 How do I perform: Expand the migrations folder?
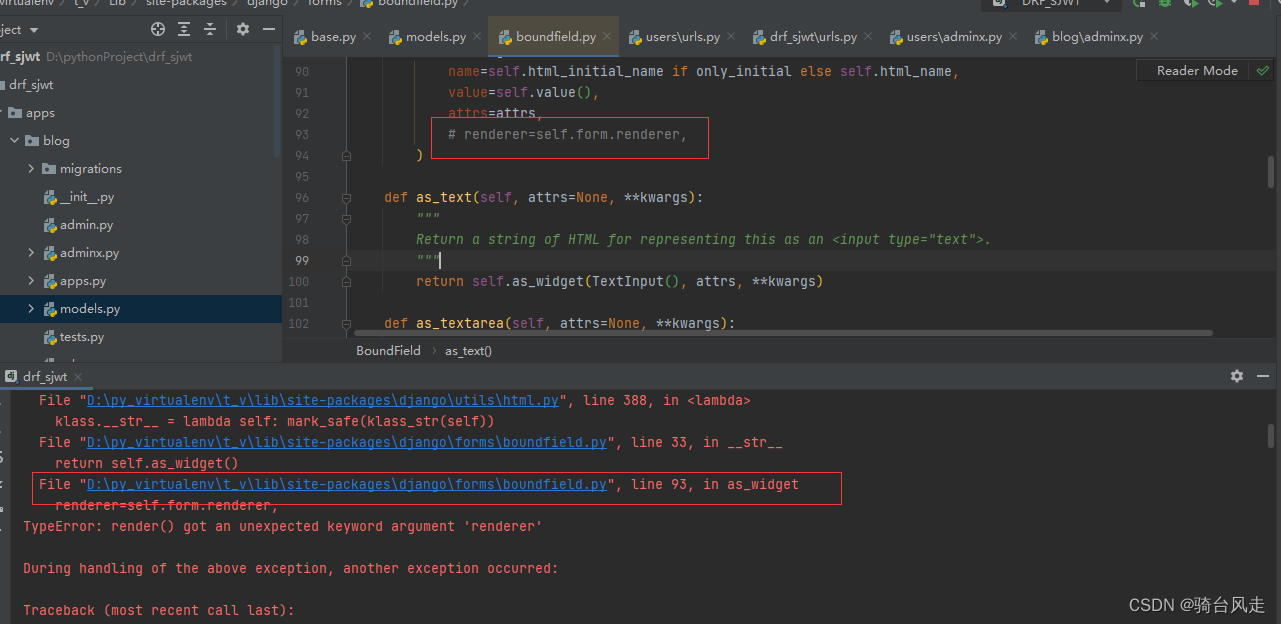30,168
